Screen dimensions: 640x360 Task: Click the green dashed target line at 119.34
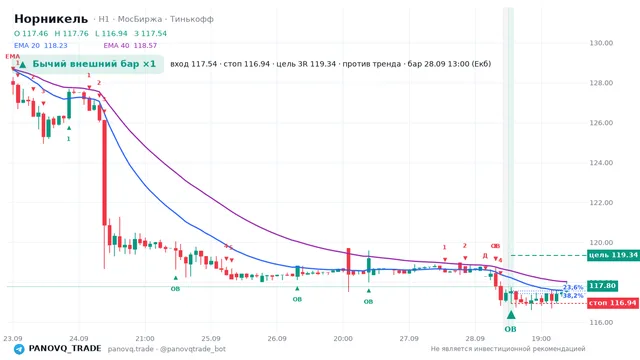coord(548,256)
